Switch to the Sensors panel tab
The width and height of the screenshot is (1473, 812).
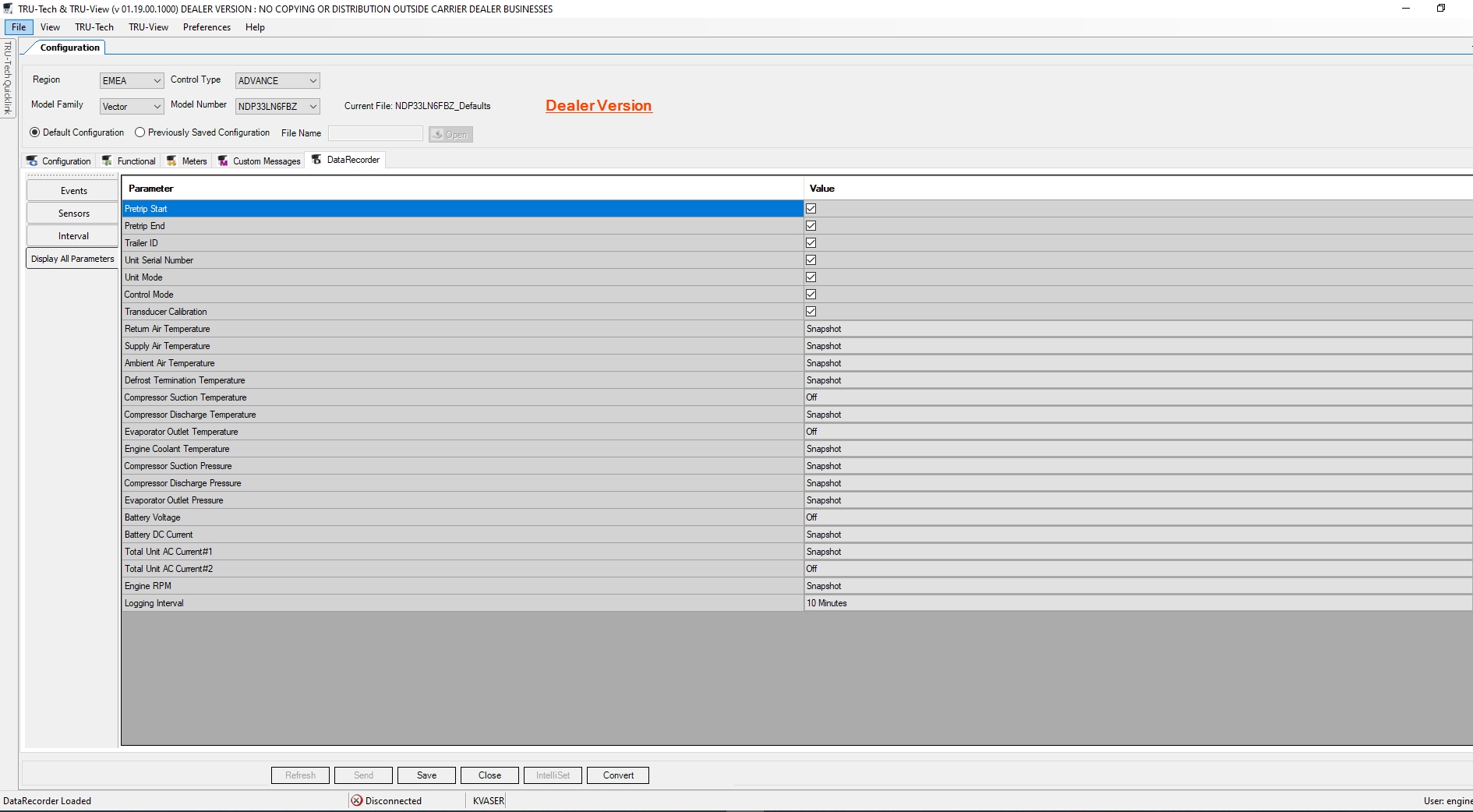(72, 213)
